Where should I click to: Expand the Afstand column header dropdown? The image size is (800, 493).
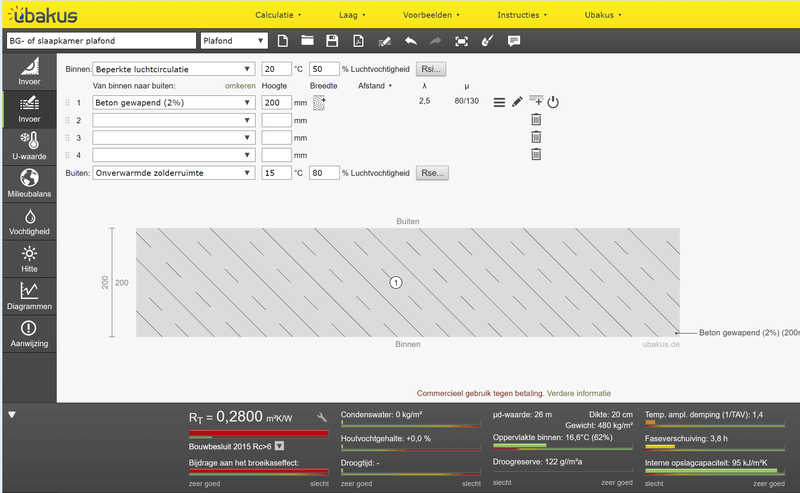coord(375,86)
